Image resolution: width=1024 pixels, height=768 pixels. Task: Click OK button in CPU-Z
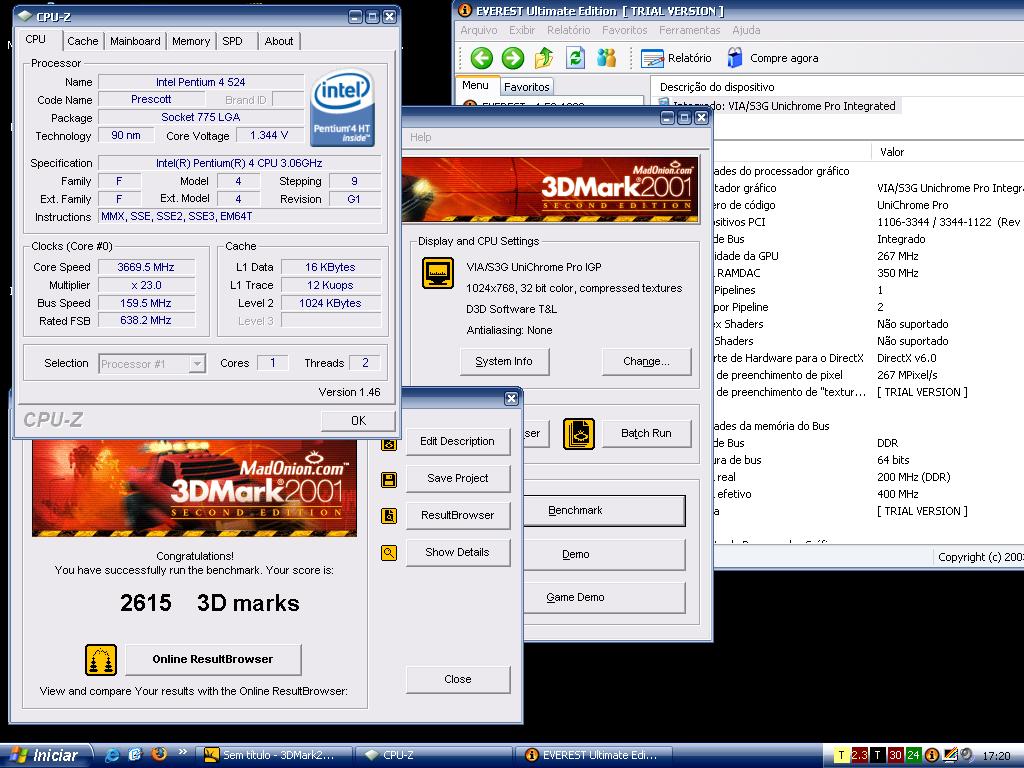coord(358,421)
